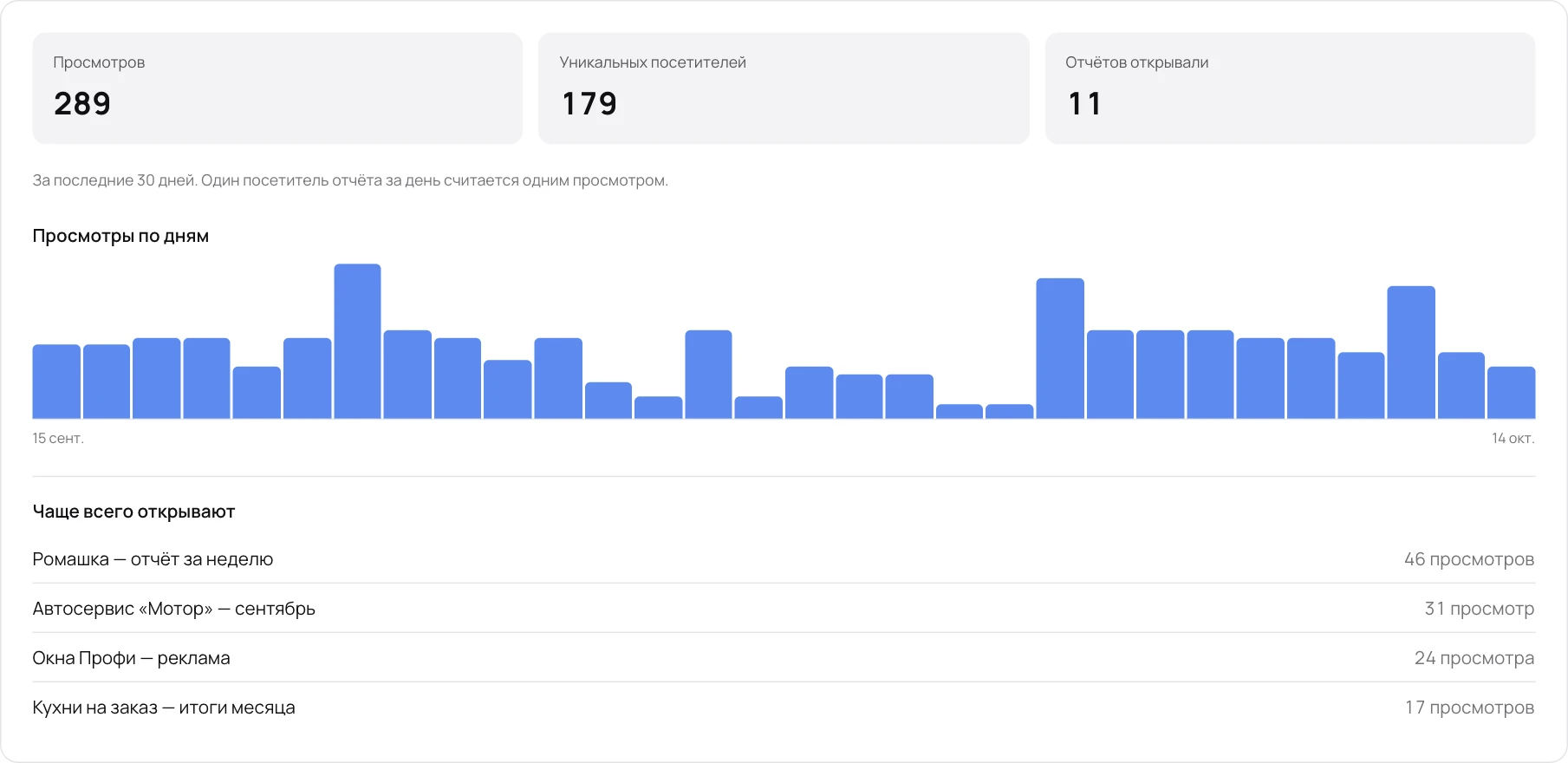Screen dimensions: 1568x763
Task: Click the first bar above 15 сент.
Action: tap(56, 381)
